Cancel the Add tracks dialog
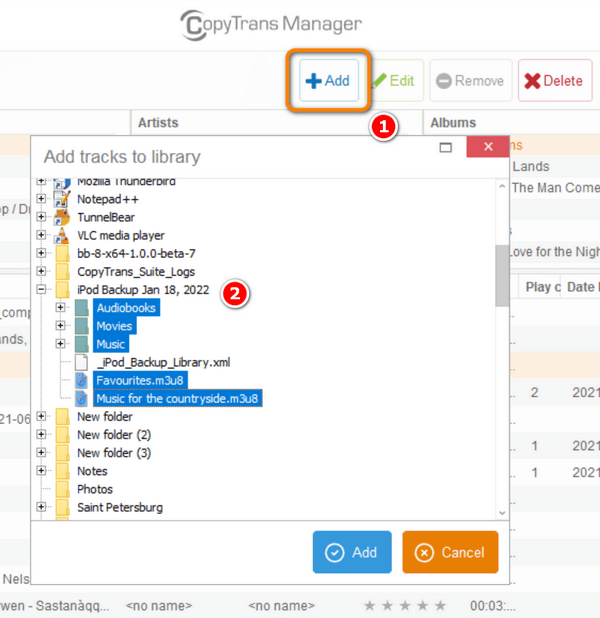 point(450,552)
